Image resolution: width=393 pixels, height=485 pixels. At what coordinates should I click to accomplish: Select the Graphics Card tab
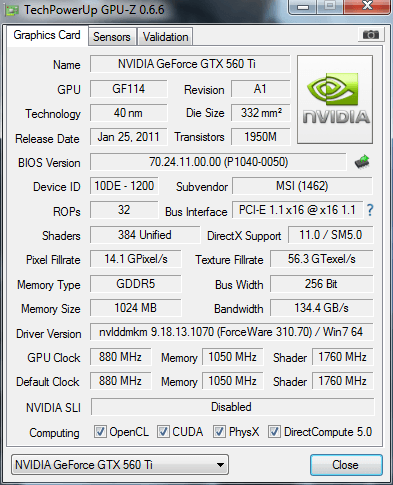click(47, 35)
